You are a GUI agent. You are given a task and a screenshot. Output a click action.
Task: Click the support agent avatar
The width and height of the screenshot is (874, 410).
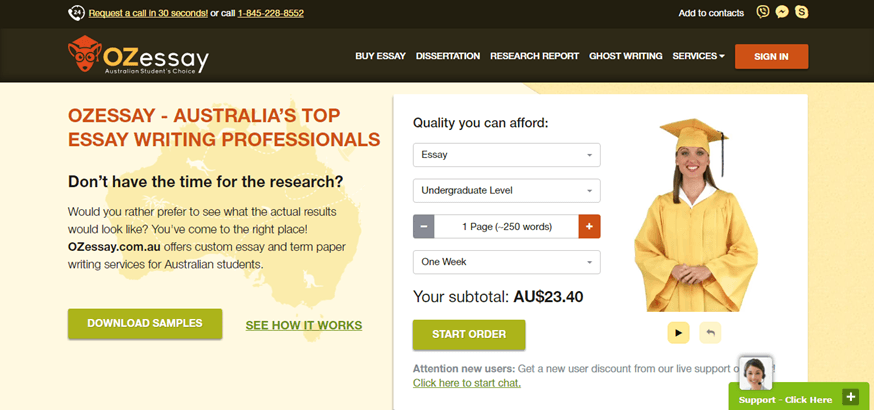pos(755,373)
